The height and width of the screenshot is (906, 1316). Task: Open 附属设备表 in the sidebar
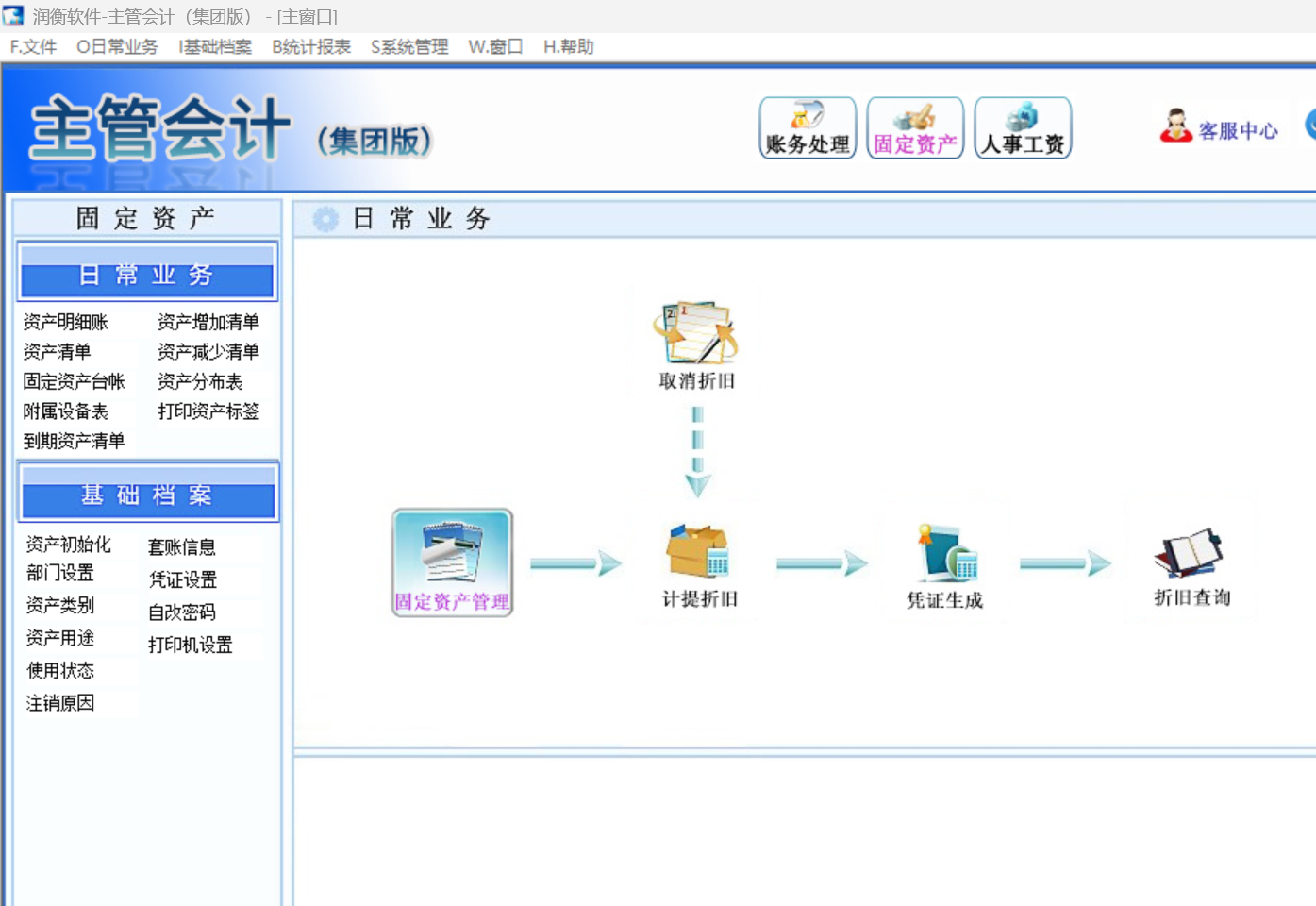pos(66,411)
